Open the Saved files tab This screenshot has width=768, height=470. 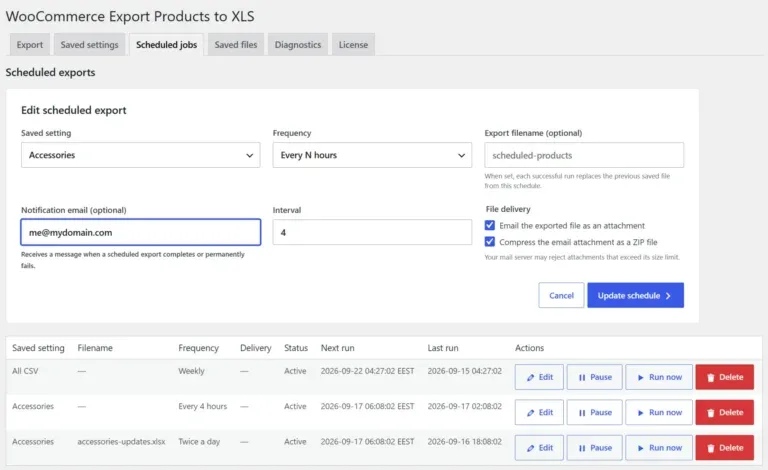coord(236,45)
